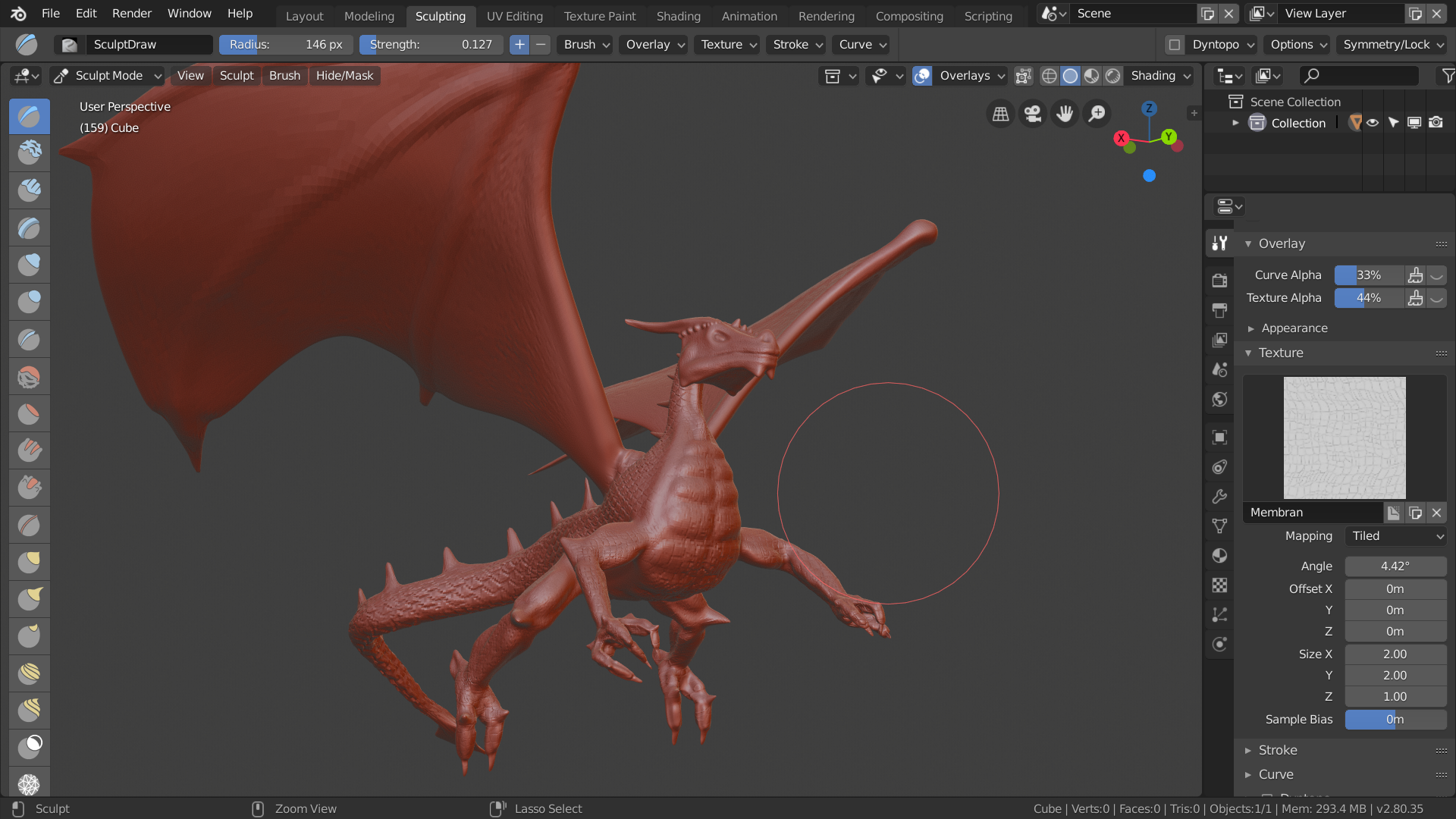Image resolution: width=1456 pixels, height=819 pixels.
Task: Open the viewport View menu
Action: coord(190,76)
